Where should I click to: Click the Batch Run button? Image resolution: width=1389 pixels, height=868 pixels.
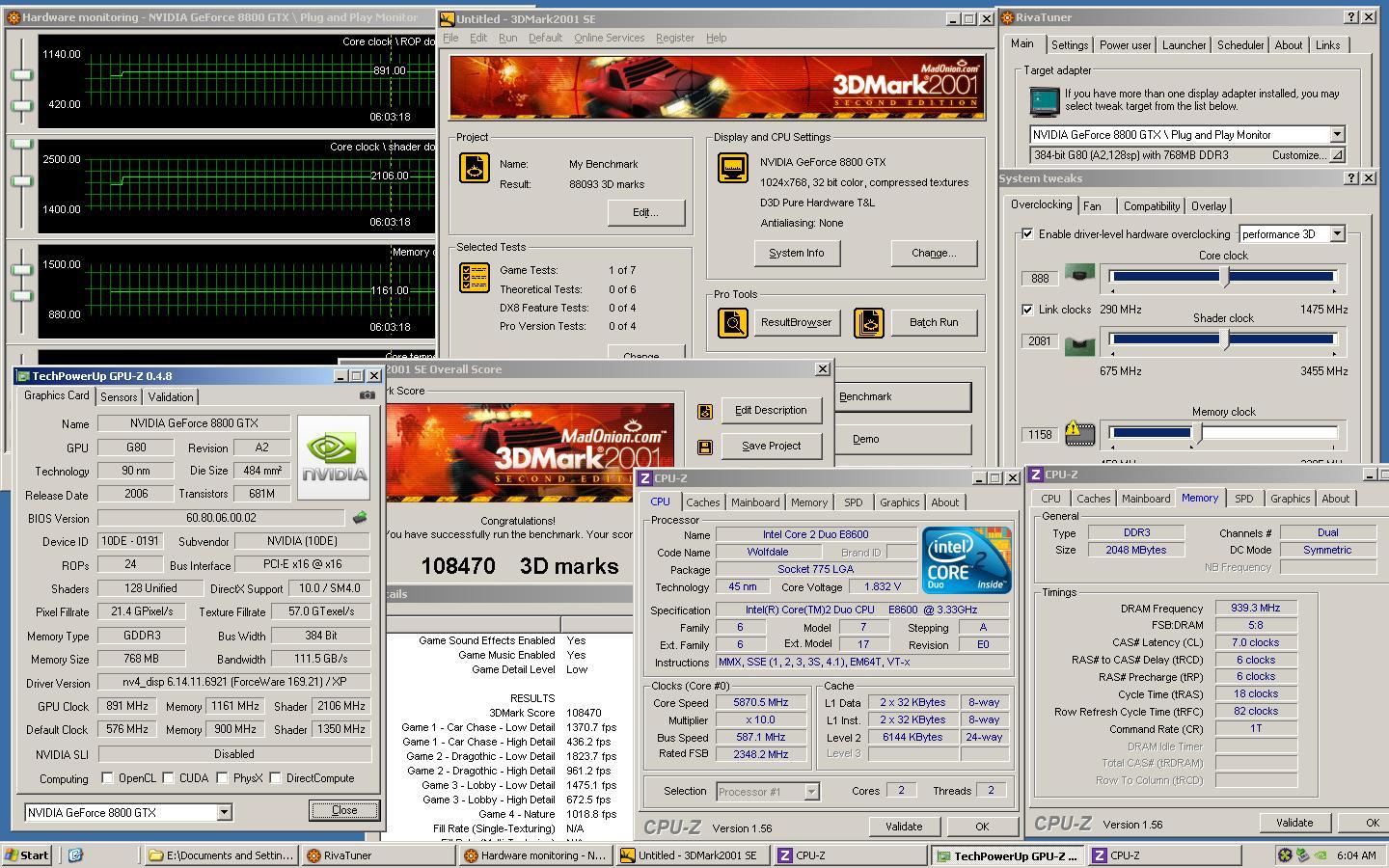[934, 322]
